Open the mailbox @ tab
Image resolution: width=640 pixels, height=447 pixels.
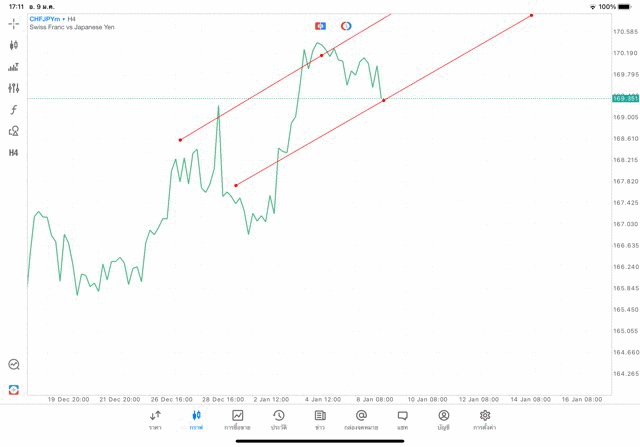point(361,420)
